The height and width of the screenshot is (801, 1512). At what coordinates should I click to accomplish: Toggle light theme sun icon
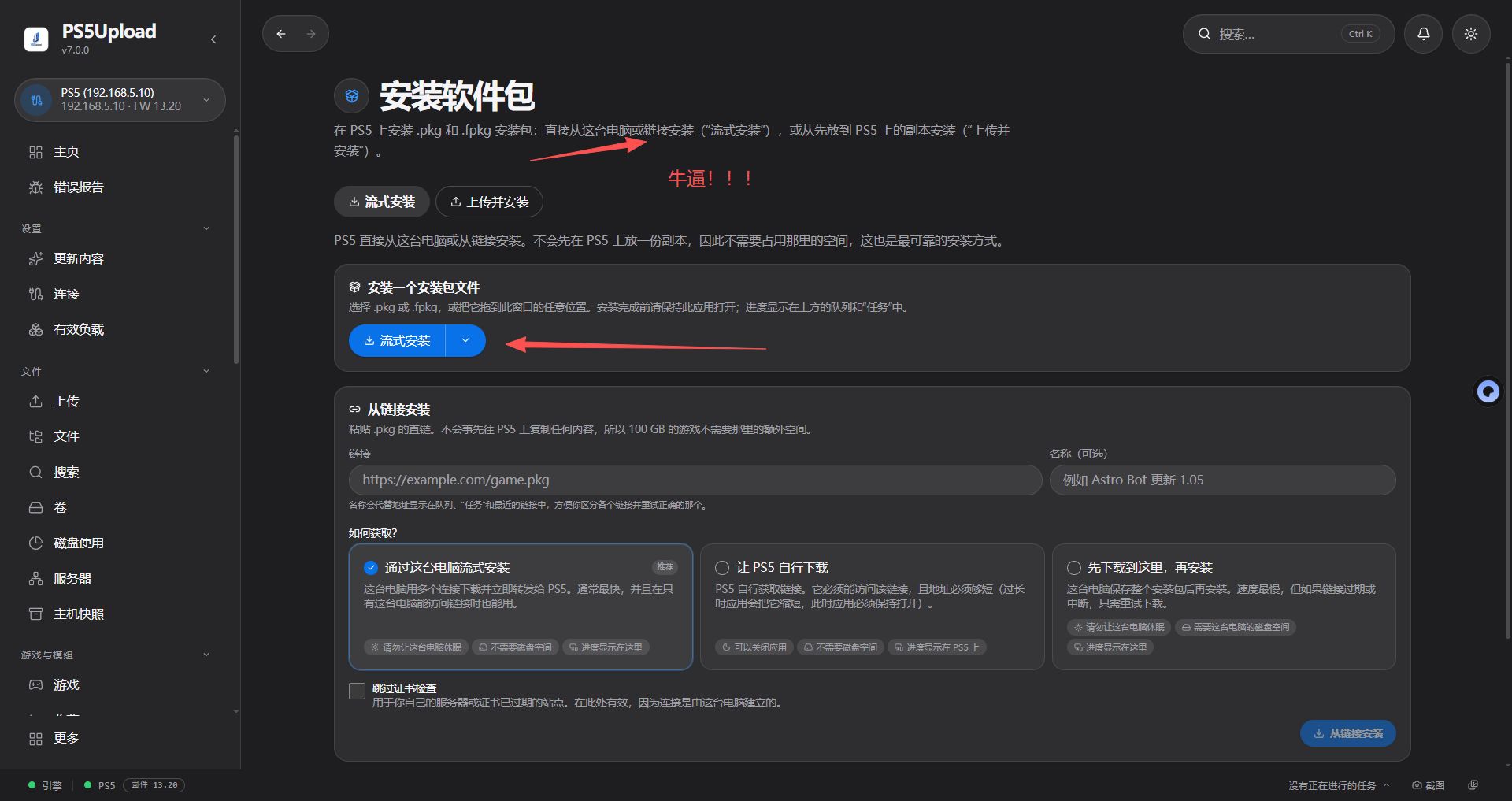click(1471, 34)
